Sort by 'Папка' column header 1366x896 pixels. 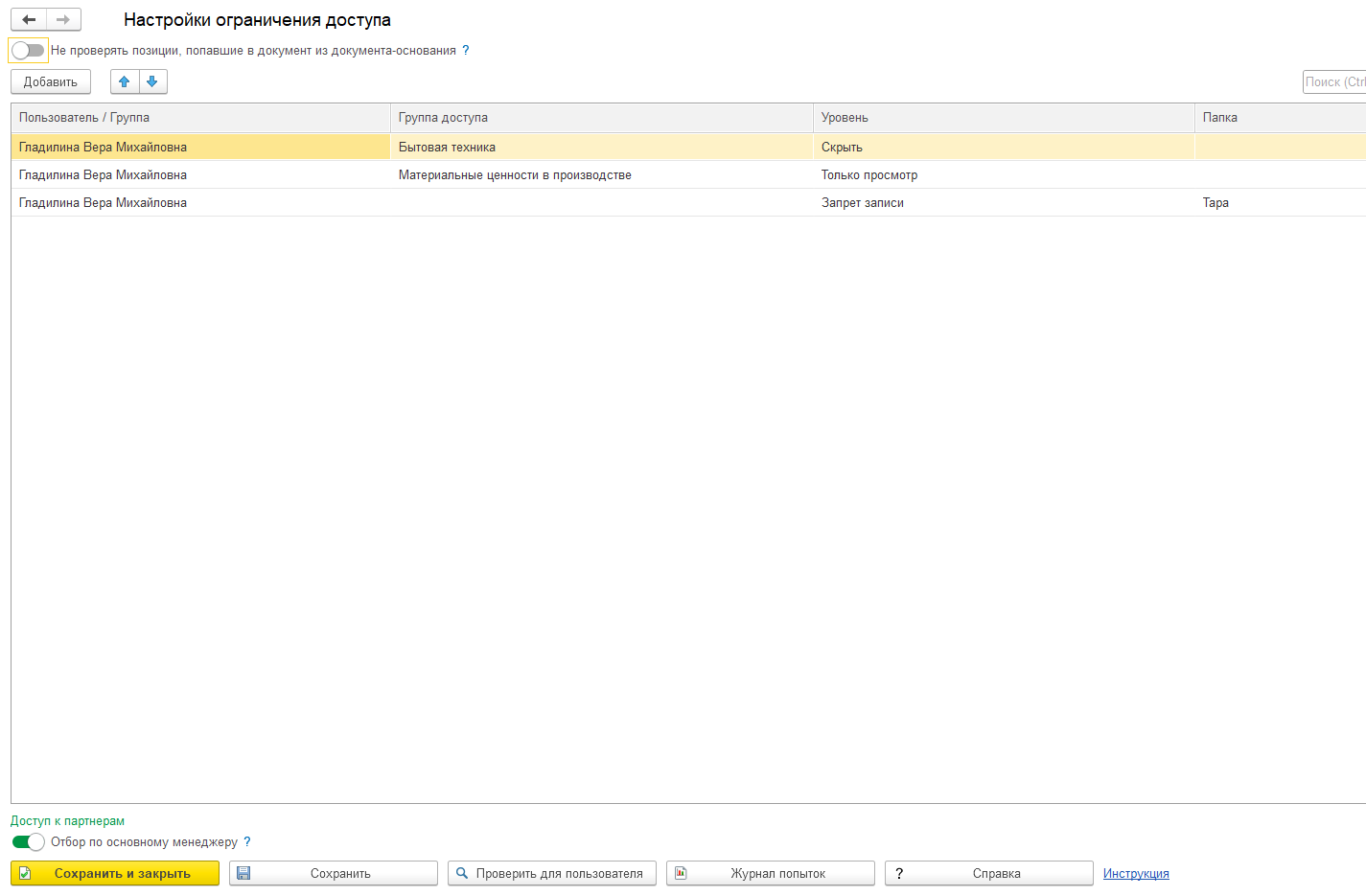tap(1281, 118)
